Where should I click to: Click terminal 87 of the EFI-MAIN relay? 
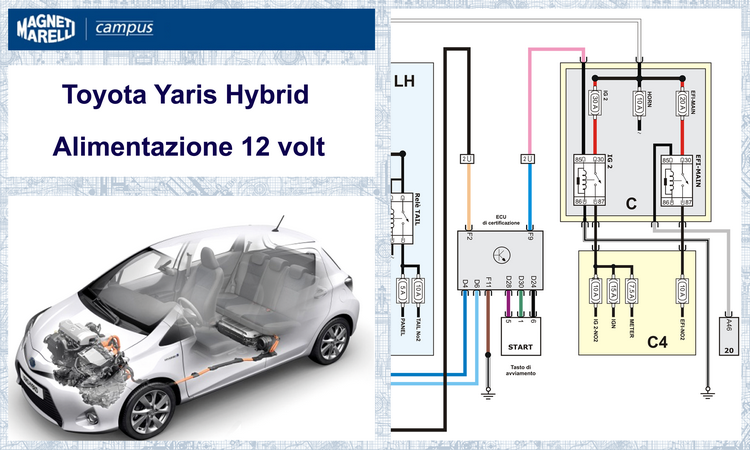(686, 203)
